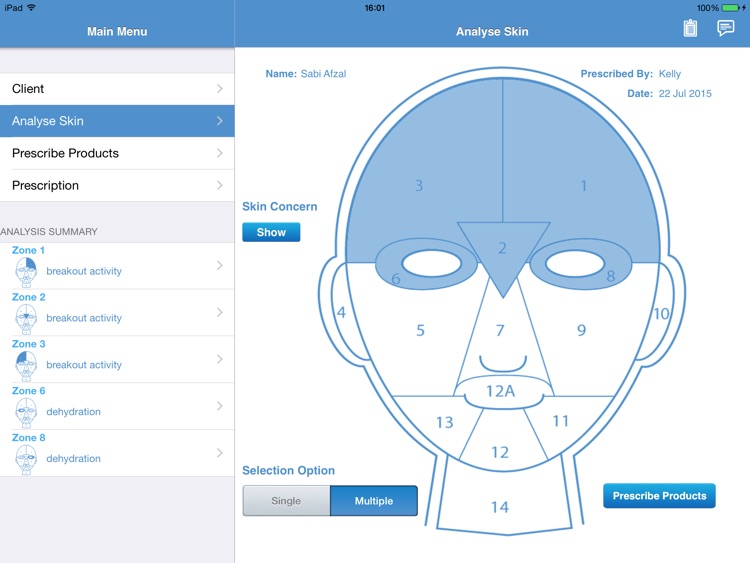Expand the Analyse Skin row chevron
Image resolution: width=750 pixels, height=563 pixels.
[x=220, y=121]
